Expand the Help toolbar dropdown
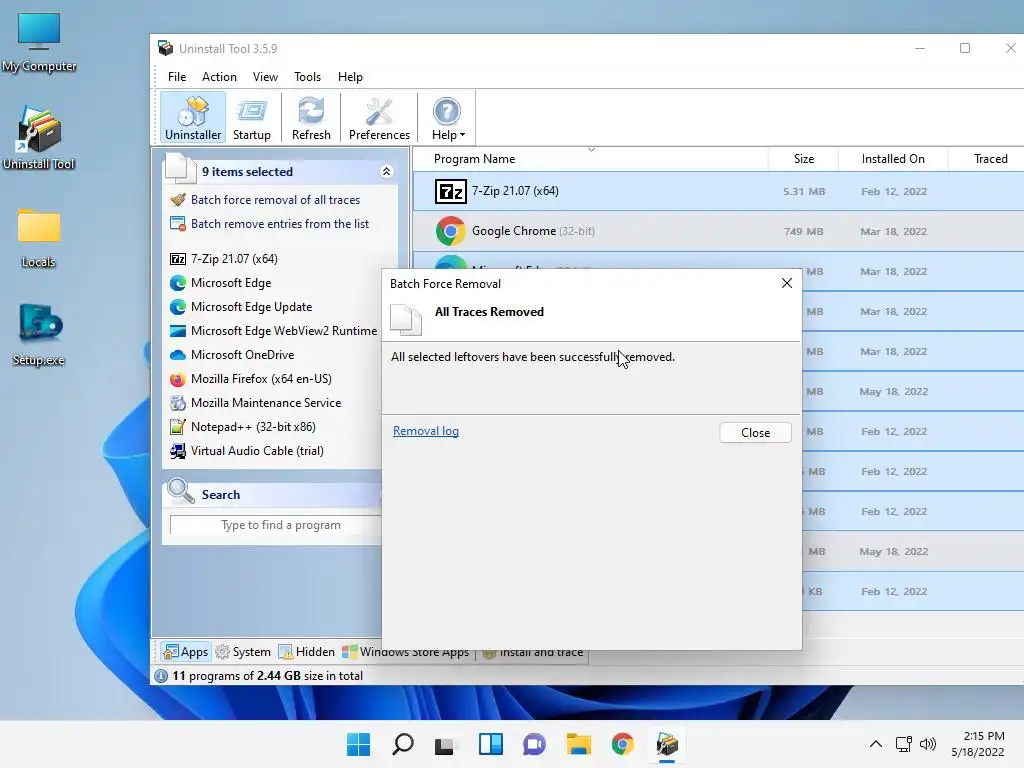This screenshot has width=1024, height=768. point(448,118)
